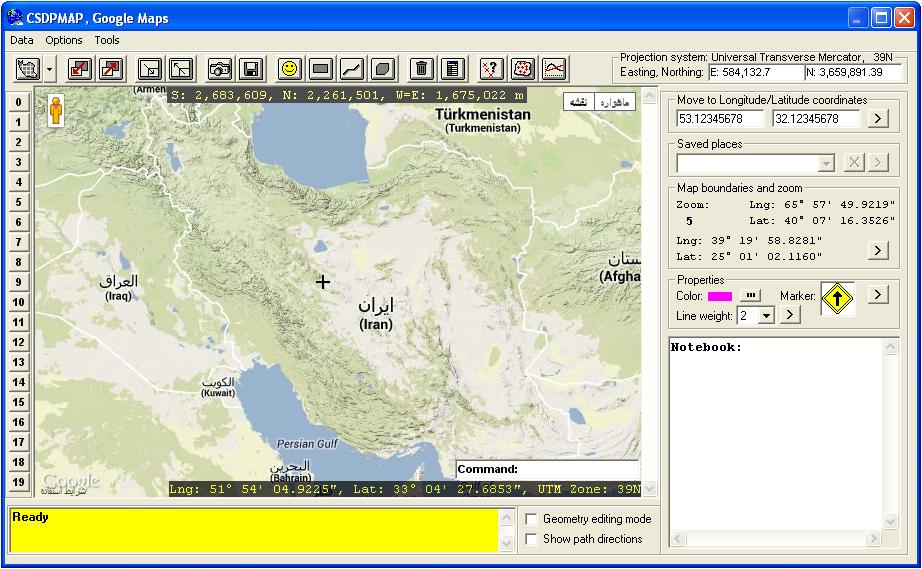Select layer number 19 button
This screenshot has width=922, height=569.
pos(19,482)
